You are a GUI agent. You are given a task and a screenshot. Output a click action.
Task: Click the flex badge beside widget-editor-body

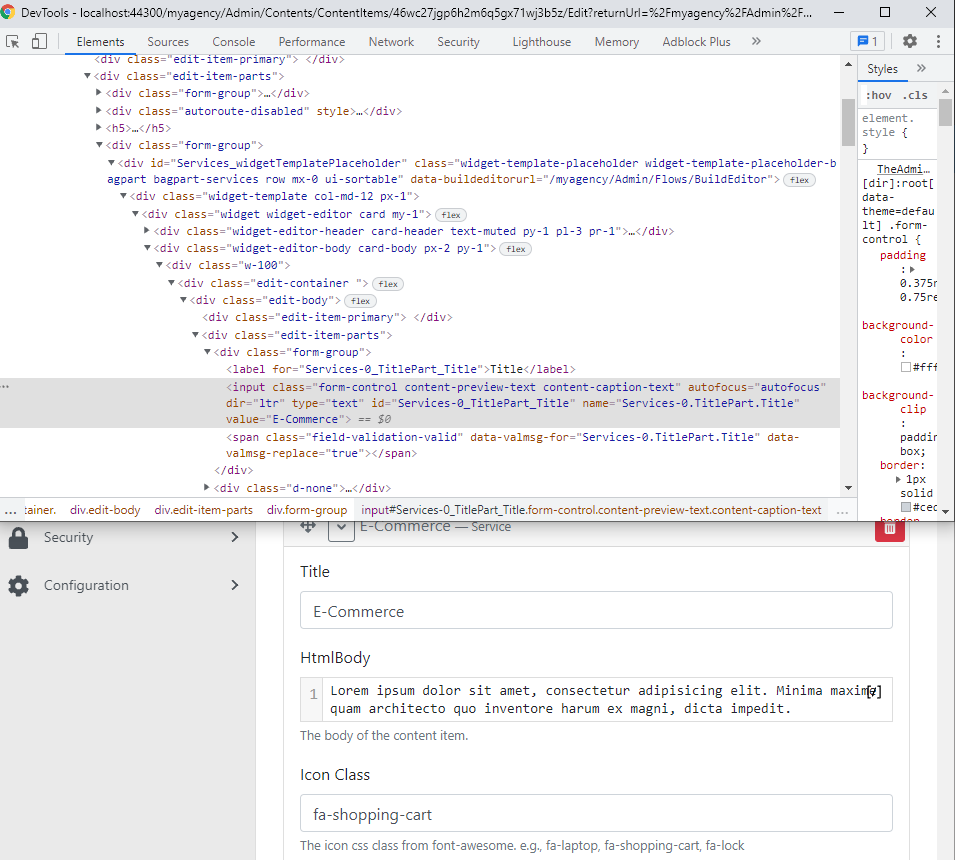[515, 249]
